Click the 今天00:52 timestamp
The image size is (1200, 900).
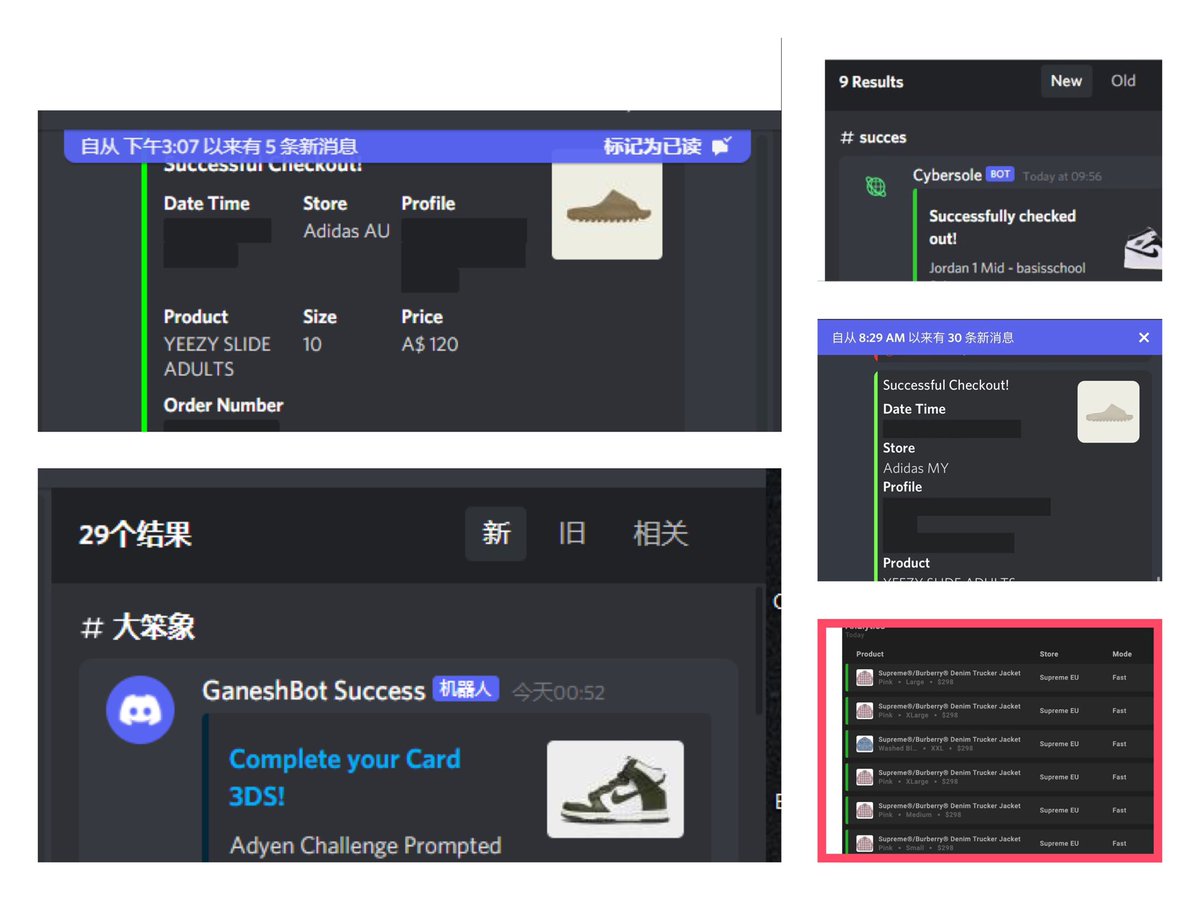click(x=558, y=692)
